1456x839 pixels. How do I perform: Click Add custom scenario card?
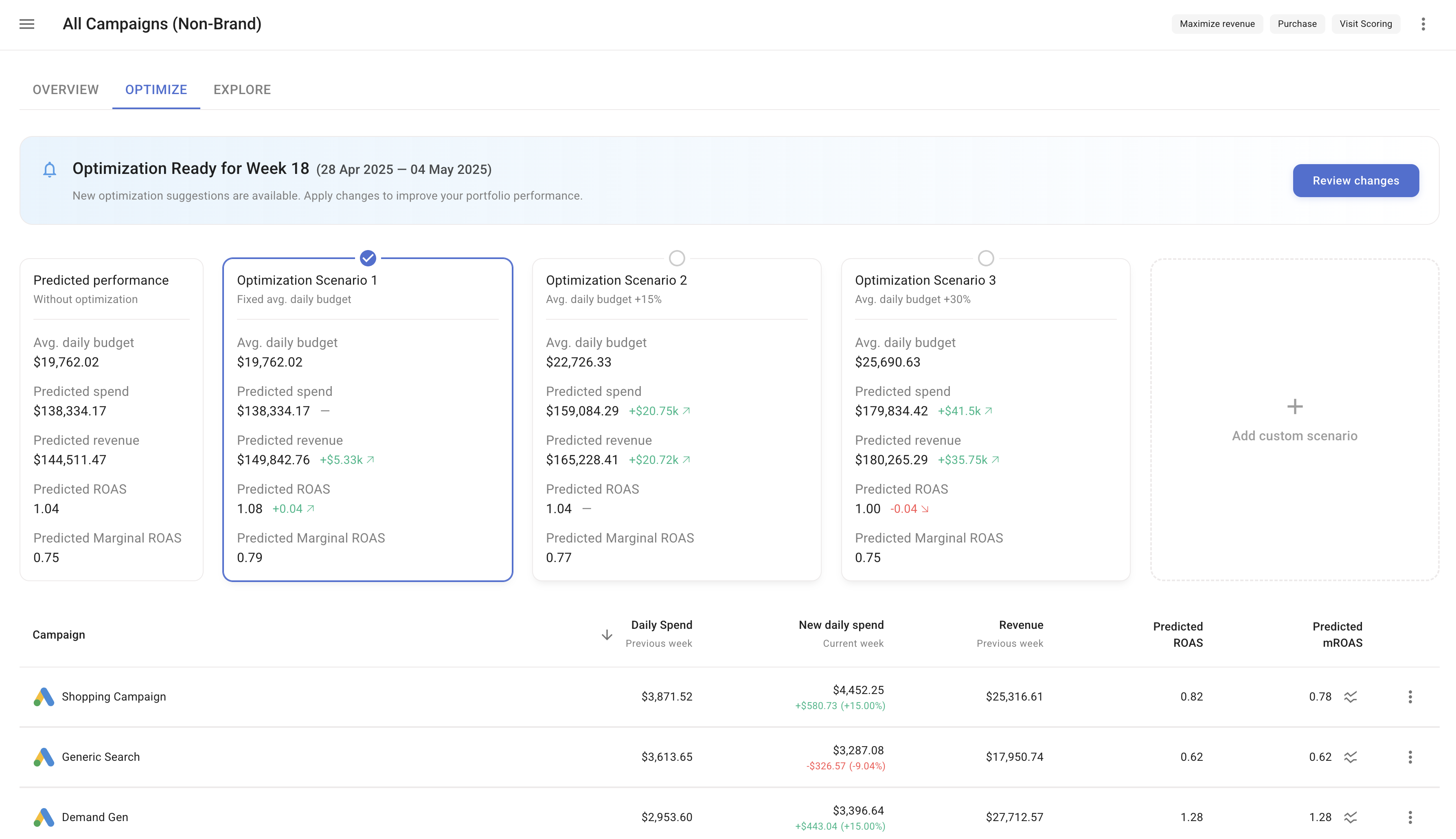[1294, 419]
